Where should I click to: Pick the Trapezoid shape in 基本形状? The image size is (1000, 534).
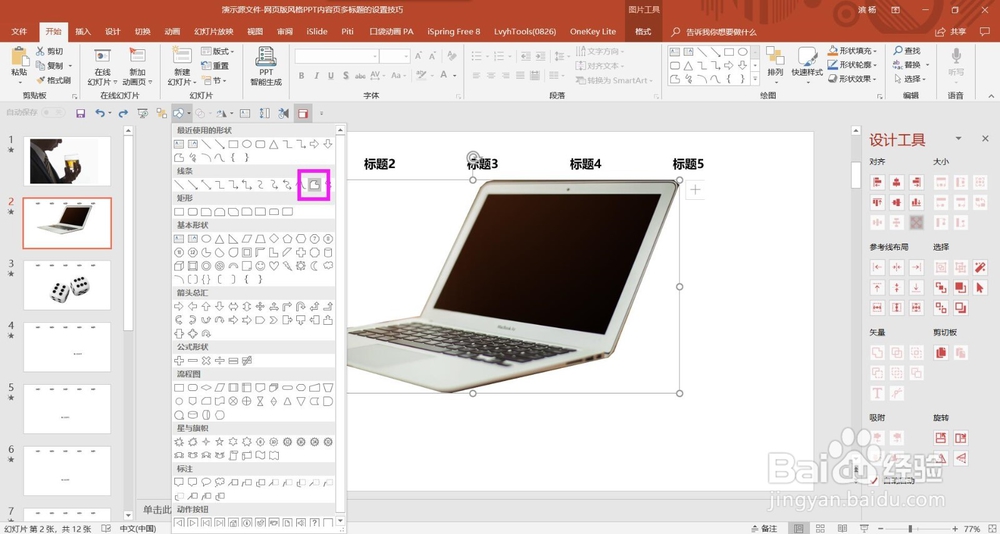pyautogui.click(x=260, y=239)
